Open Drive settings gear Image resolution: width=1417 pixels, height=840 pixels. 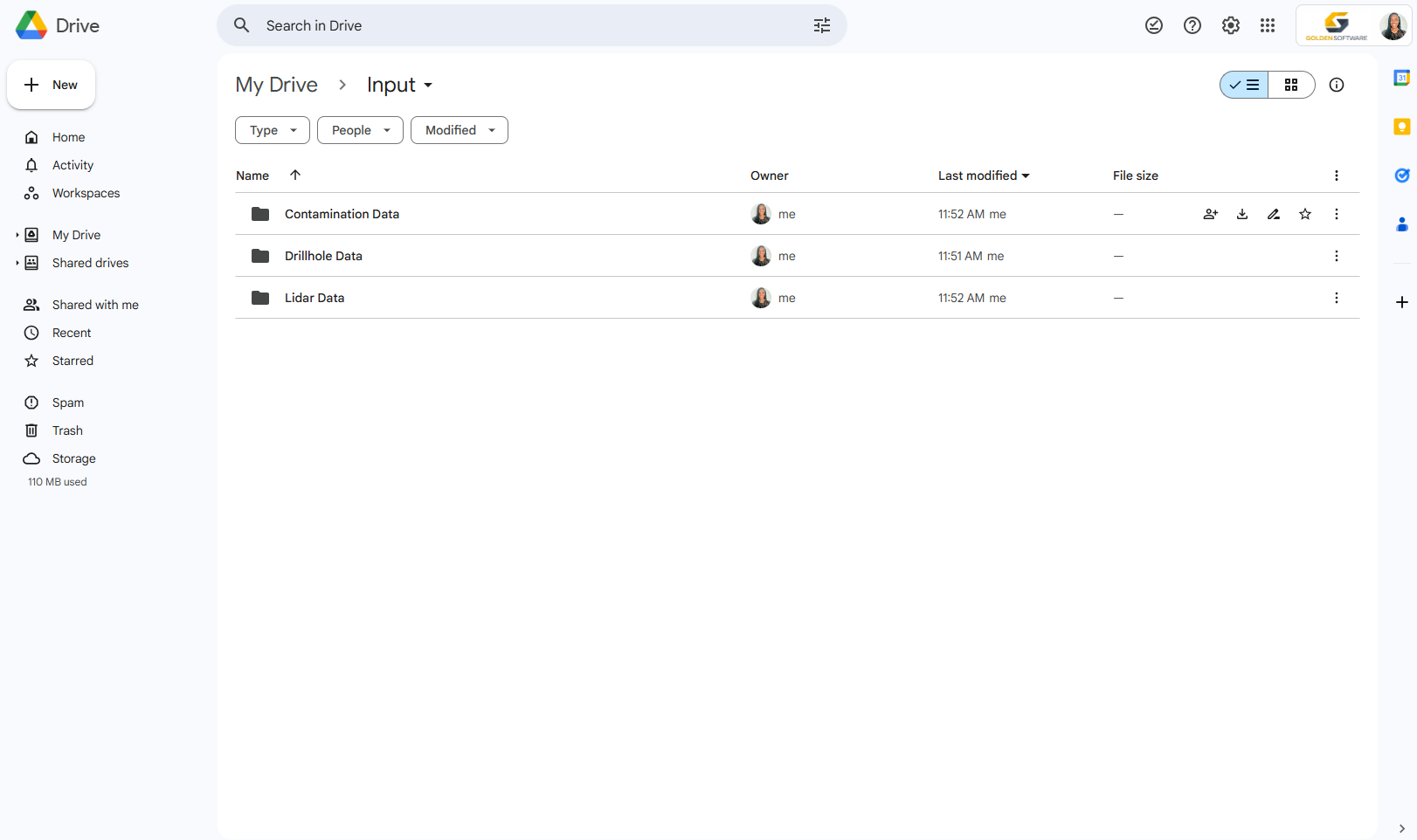1231,25
